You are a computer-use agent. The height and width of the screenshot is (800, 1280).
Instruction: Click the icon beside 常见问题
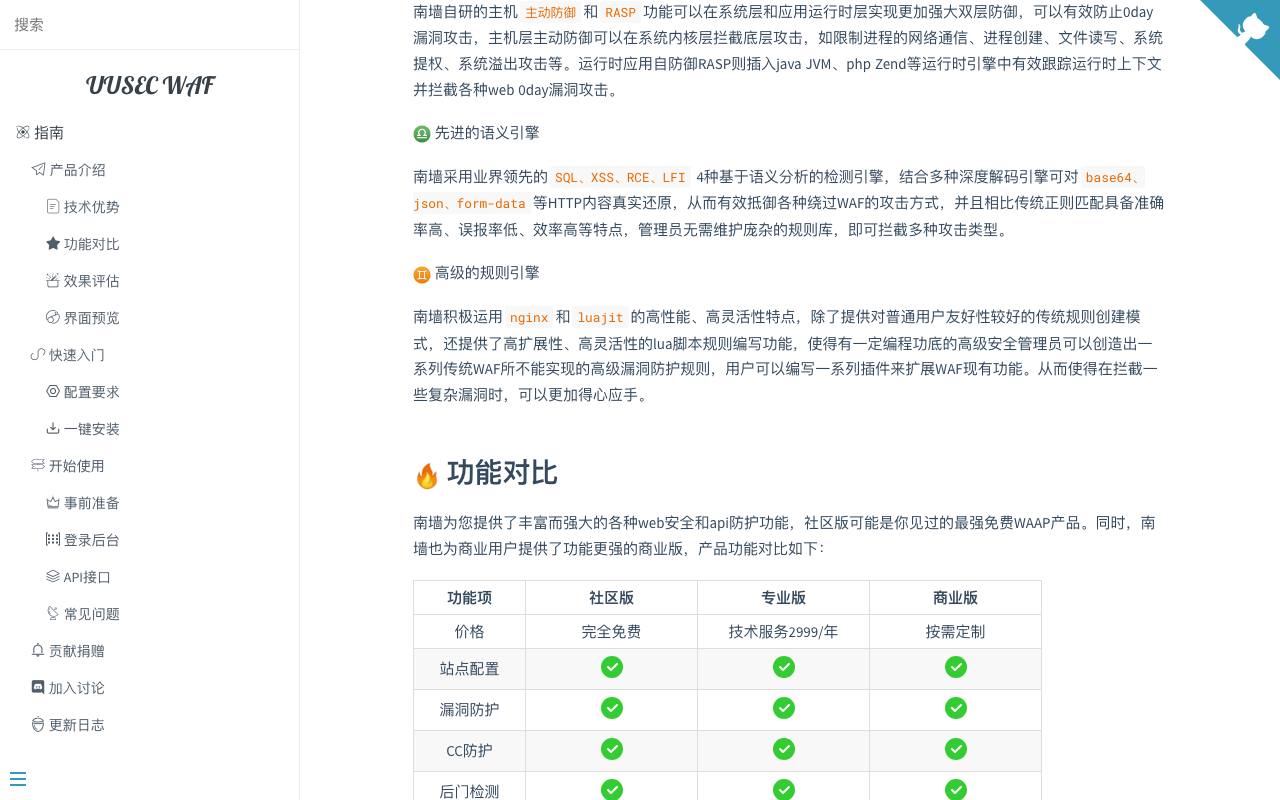[x=53, y=613]
